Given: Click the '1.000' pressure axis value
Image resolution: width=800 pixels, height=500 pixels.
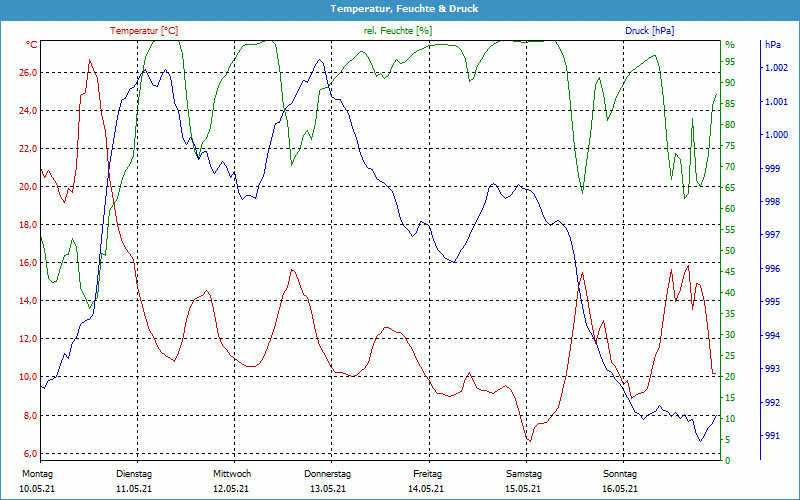Looking at the screenshot, I should coord(776,135).
